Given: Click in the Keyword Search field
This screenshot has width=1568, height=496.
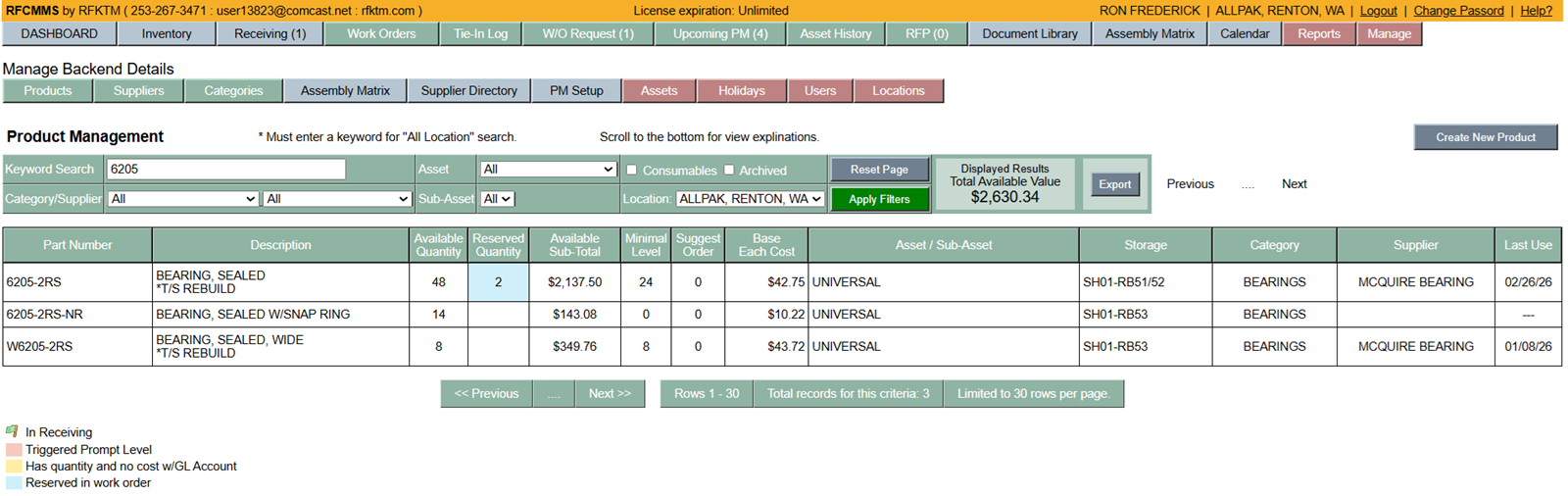Looking at the screenshot, I should click(225, 170).
